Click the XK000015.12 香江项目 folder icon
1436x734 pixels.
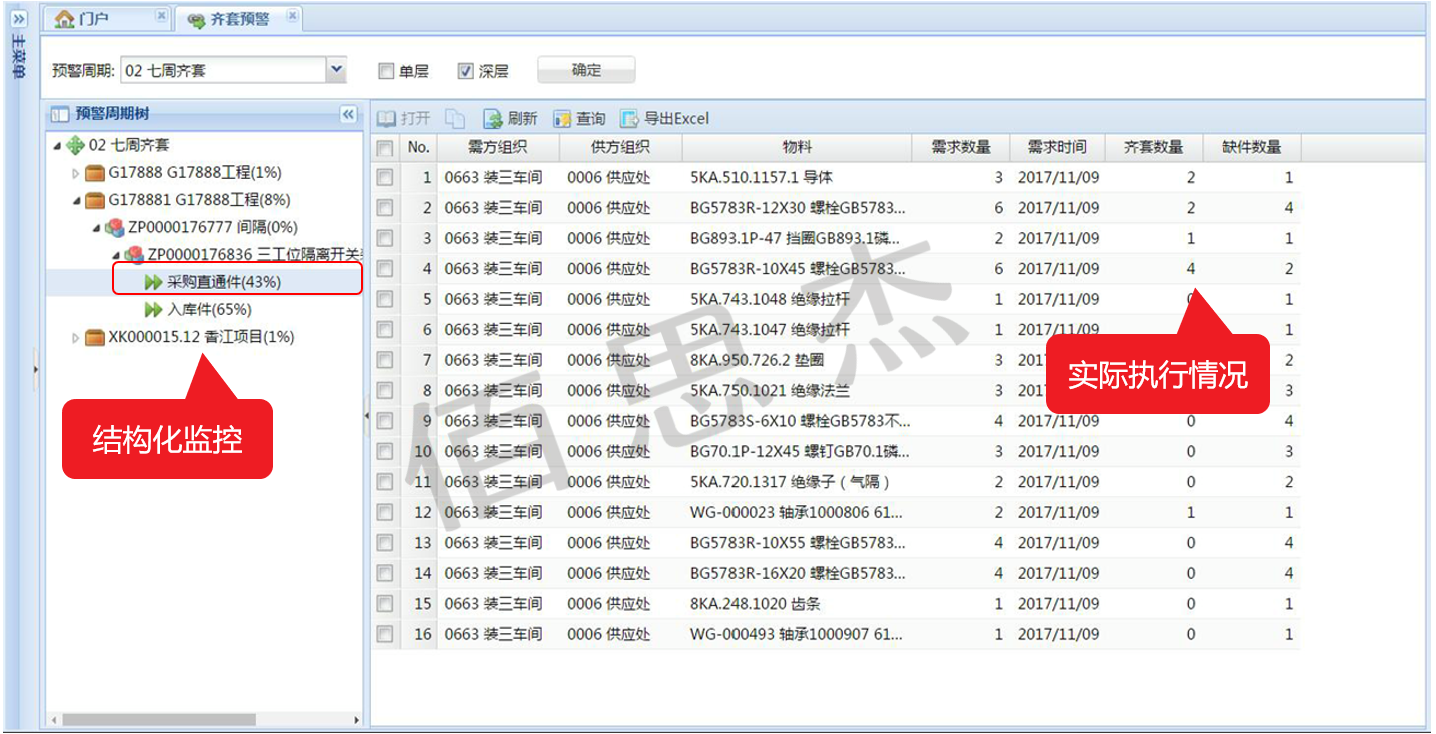coord(95,338)
